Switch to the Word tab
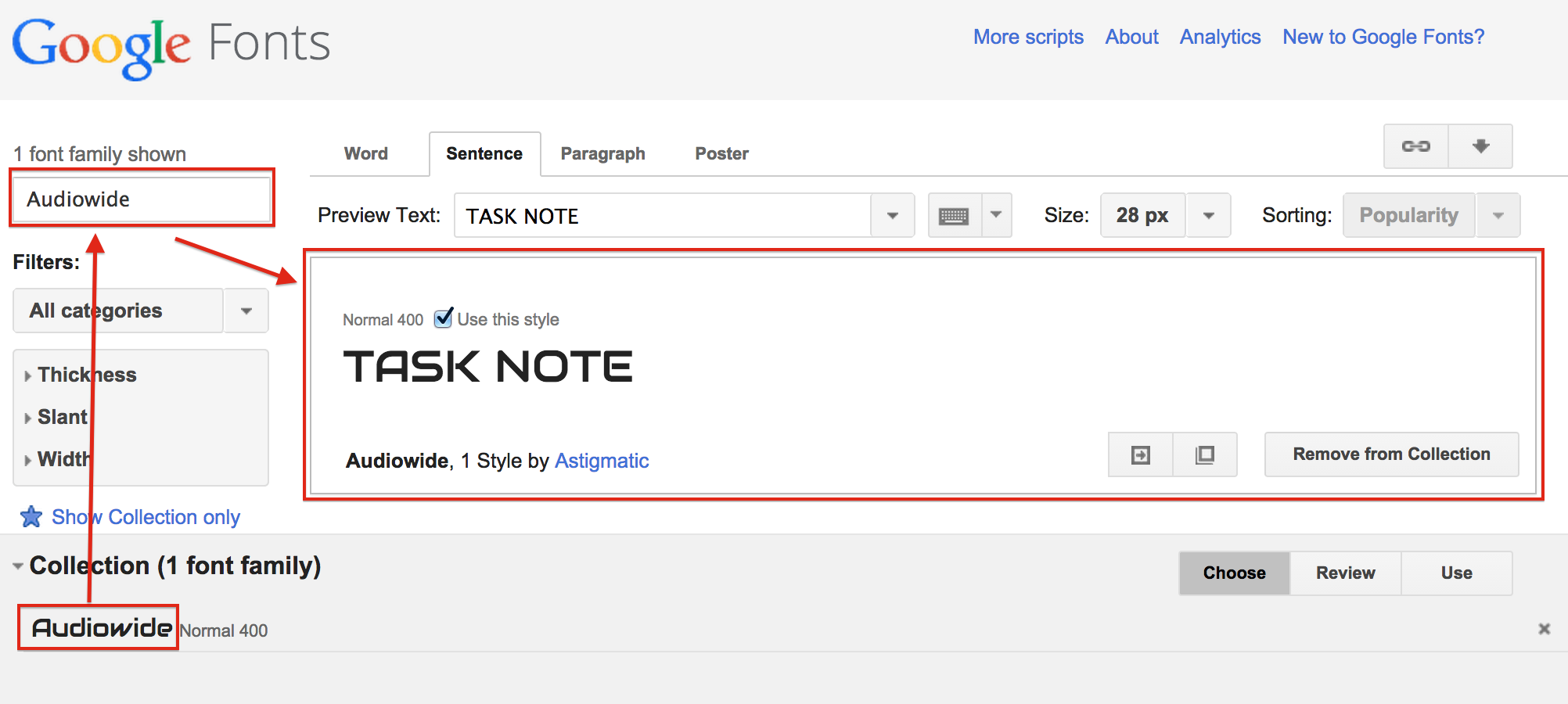Viewport: 1568px width, 704px height. click(366, 154)
